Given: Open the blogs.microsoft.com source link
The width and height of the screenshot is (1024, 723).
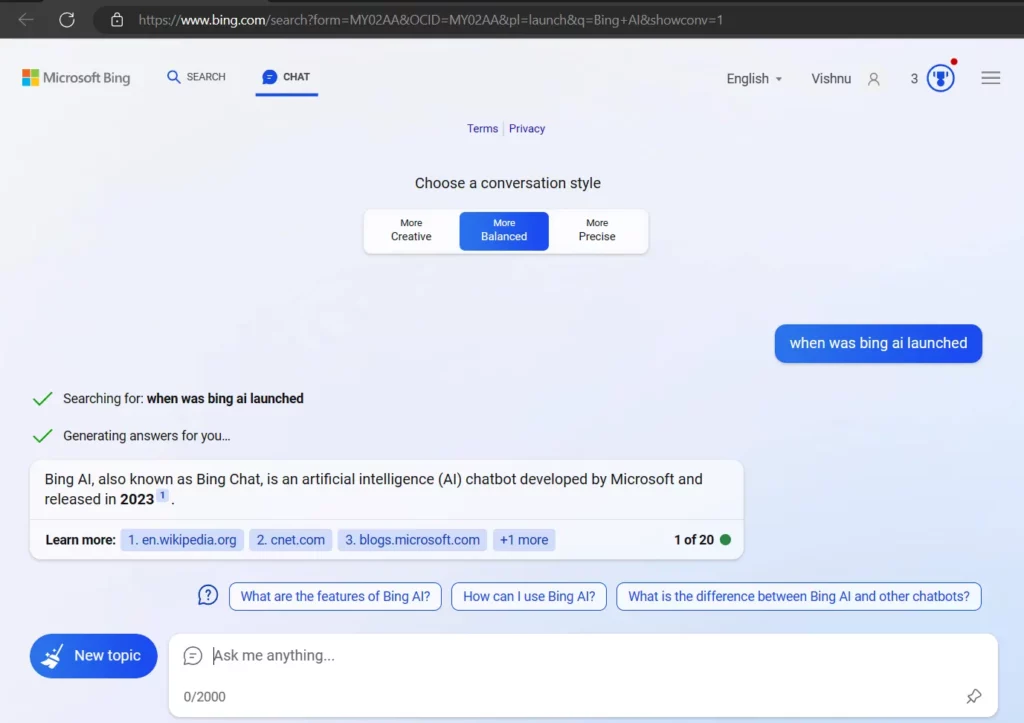Looking at the screenshot, I should (x=412, y=540).
